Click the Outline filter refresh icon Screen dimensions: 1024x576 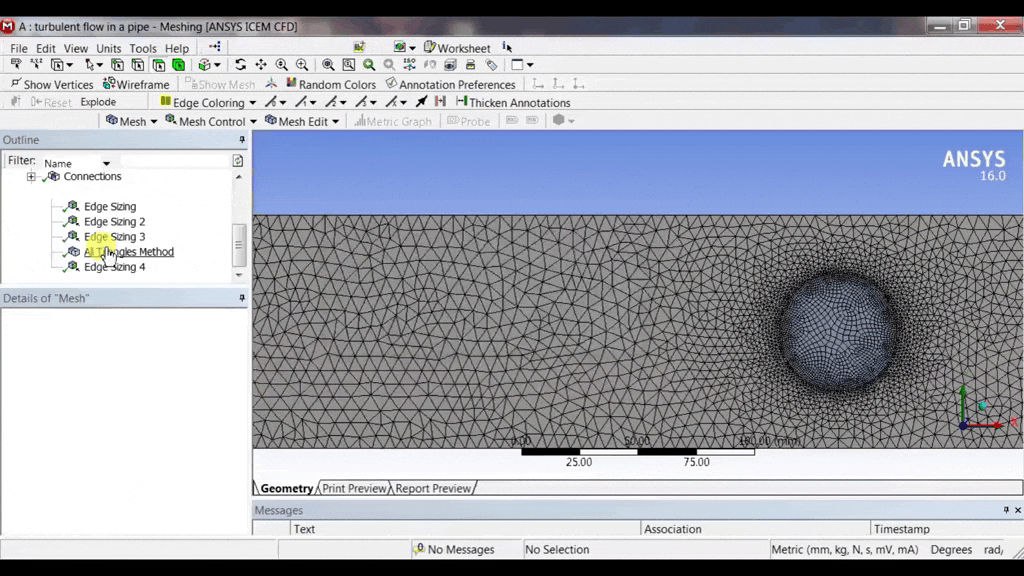point(237,161)
